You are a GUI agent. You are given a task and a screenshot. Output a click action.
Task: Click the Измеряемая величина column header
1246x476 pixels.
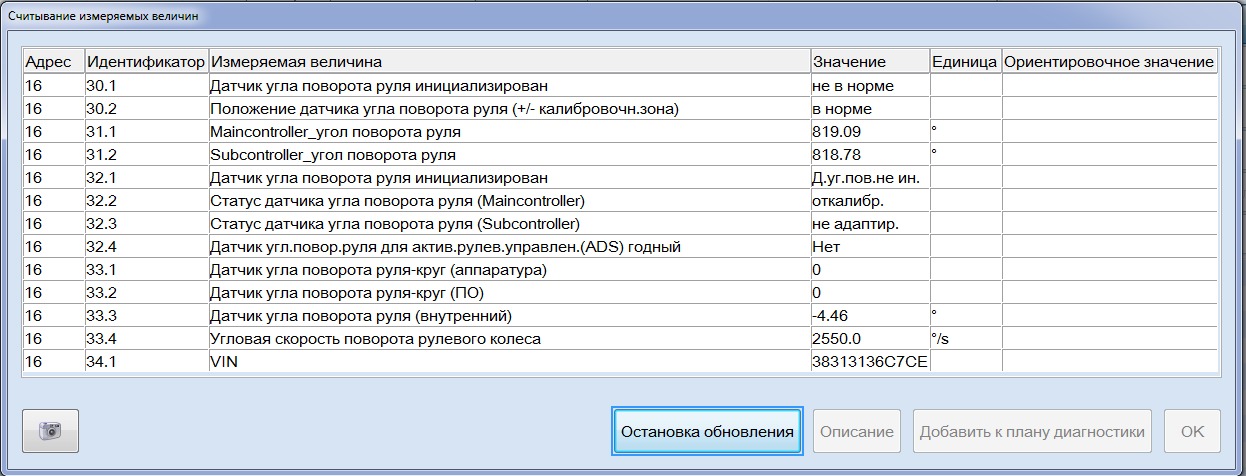point(509,62)
